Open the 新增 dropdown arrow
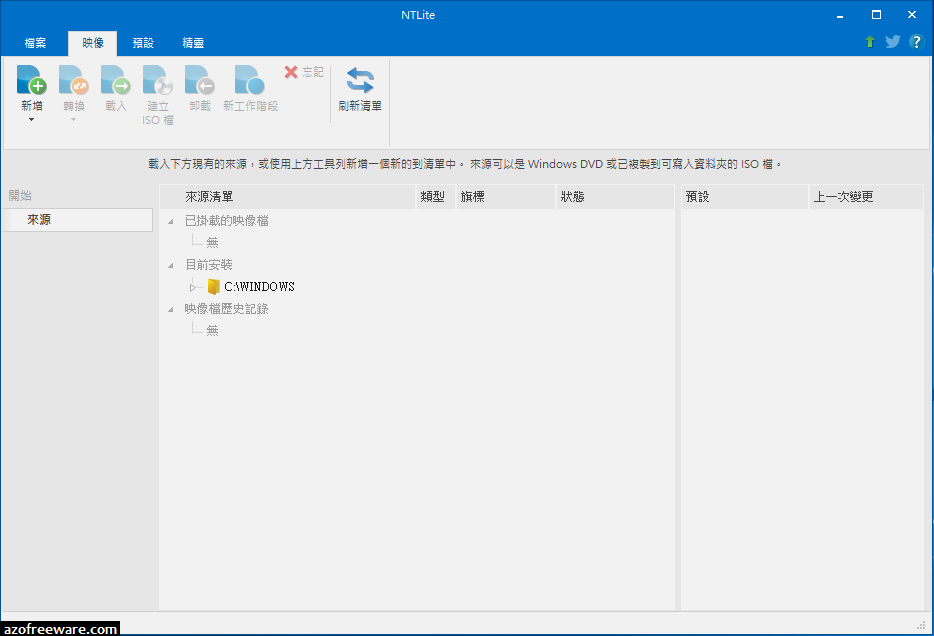The image size is (934, 636). (x=32, y=120)
